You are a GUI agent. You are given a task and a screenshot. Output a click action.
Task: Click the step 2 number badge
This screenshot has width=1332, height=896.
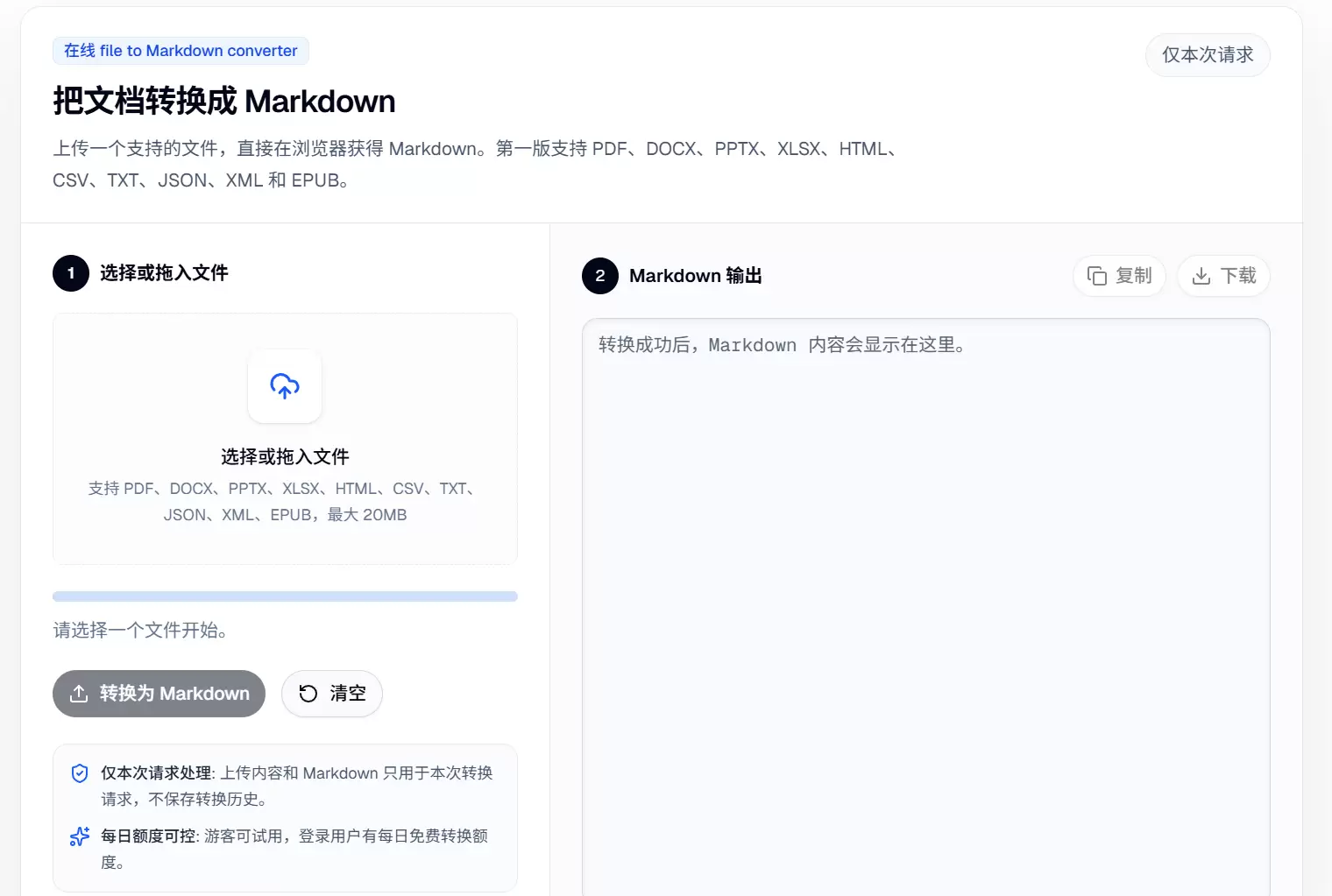coord(600,276)
